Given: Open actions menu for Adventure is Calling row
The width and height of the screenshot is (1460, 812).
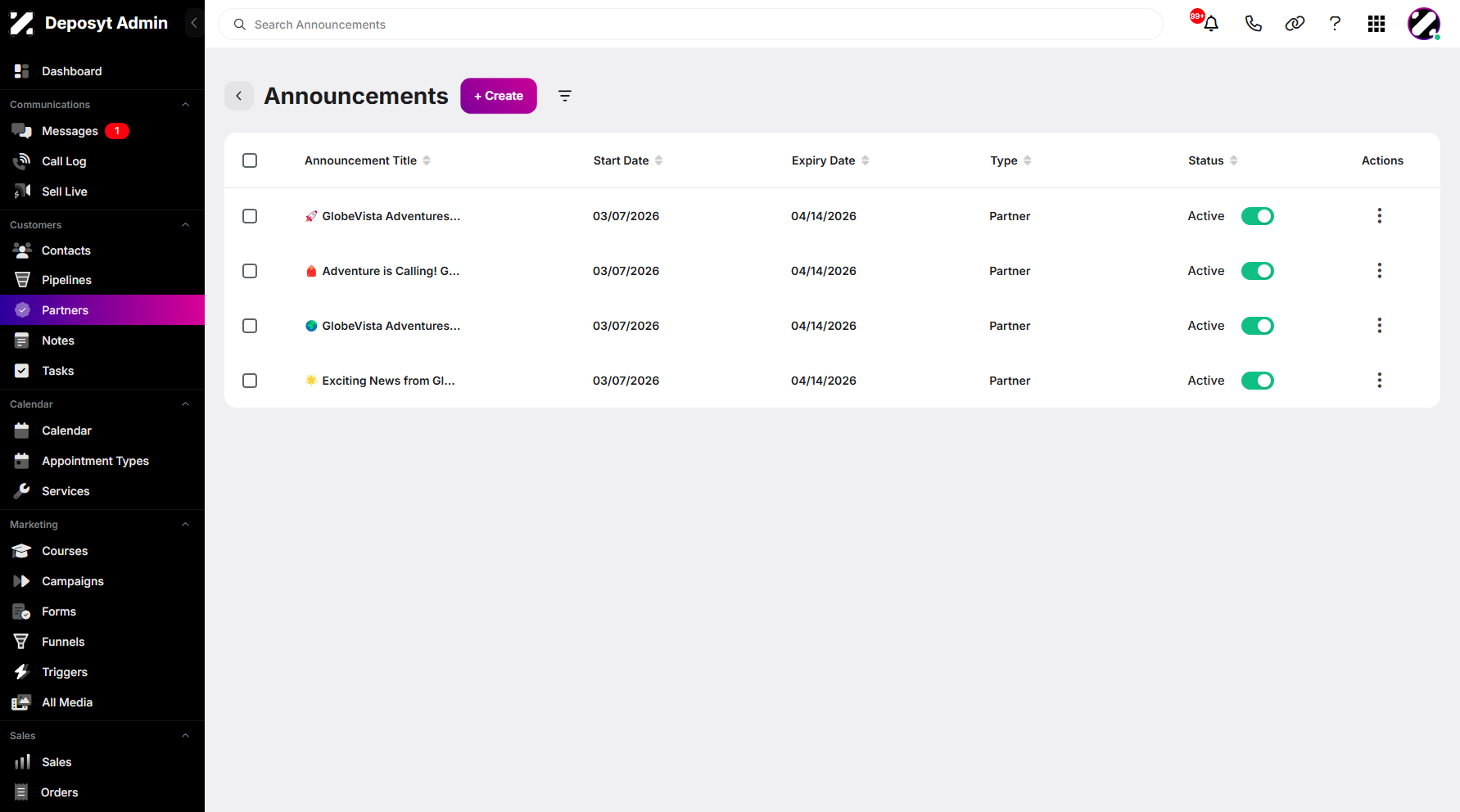Looking at the screenshot, I should pos(1380,271).
